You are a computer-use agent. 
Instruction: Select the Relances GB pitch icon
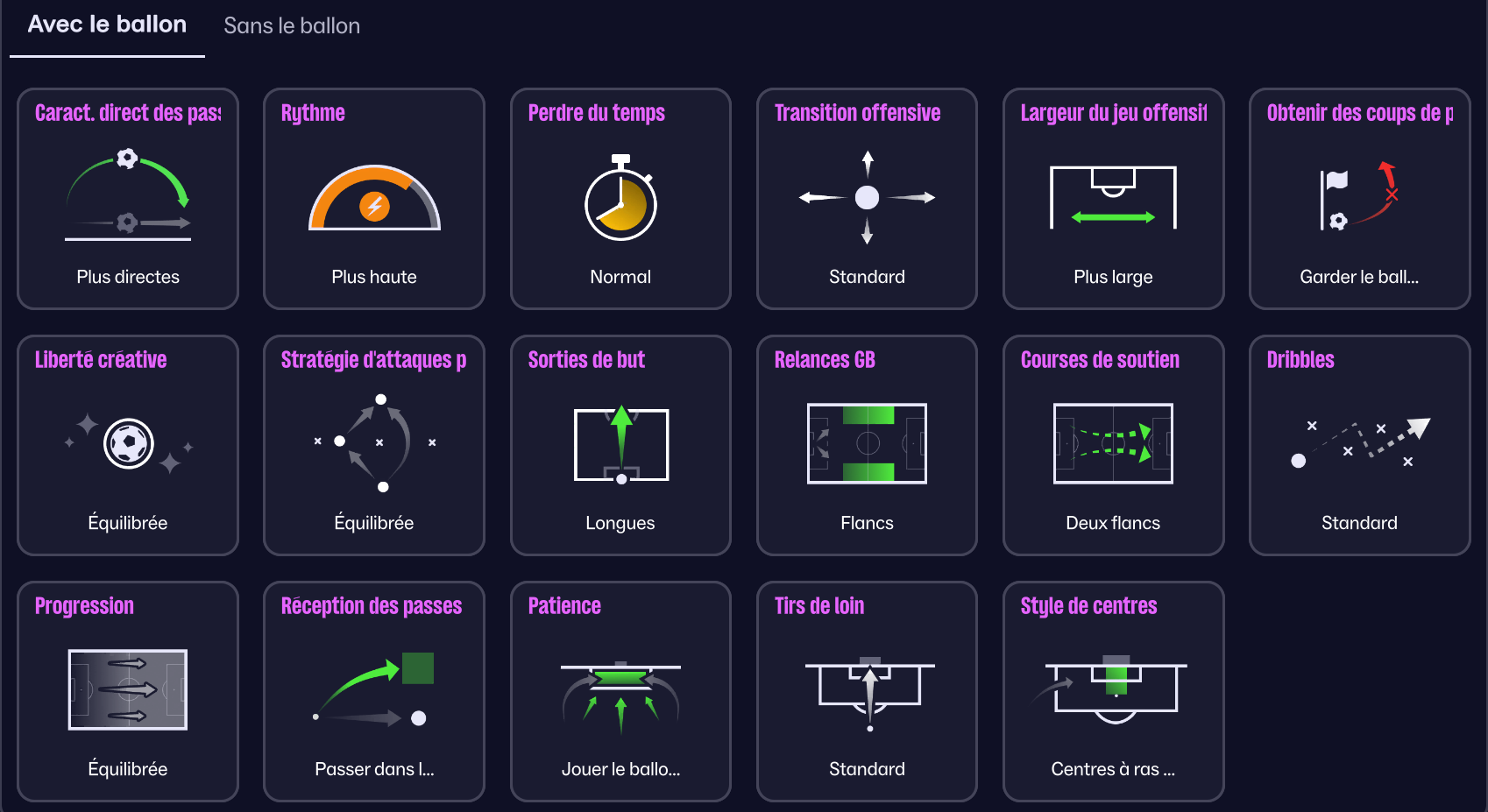[867, 443]
